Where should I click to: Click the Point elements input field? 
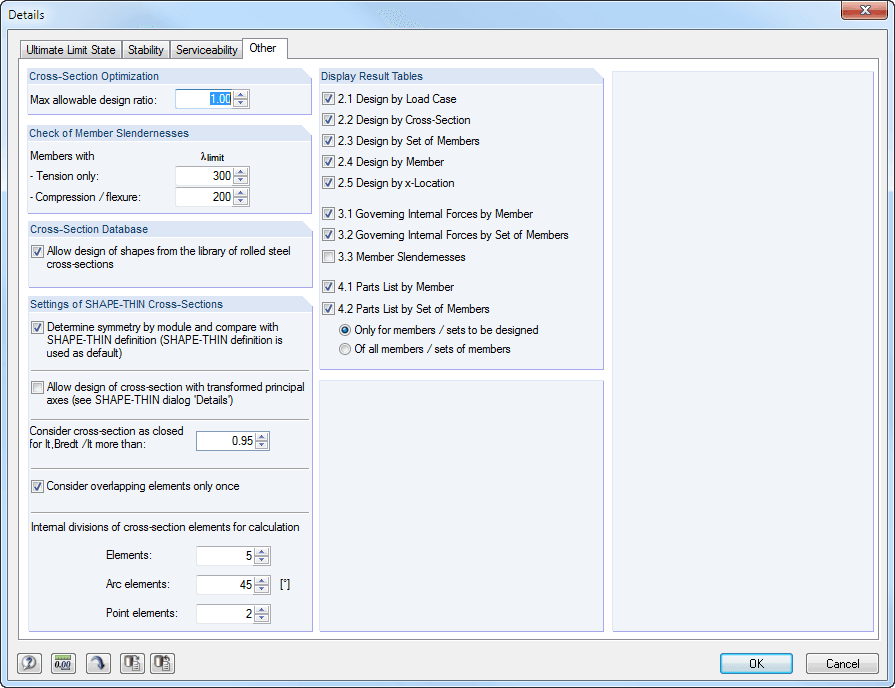tap(225, 614)
